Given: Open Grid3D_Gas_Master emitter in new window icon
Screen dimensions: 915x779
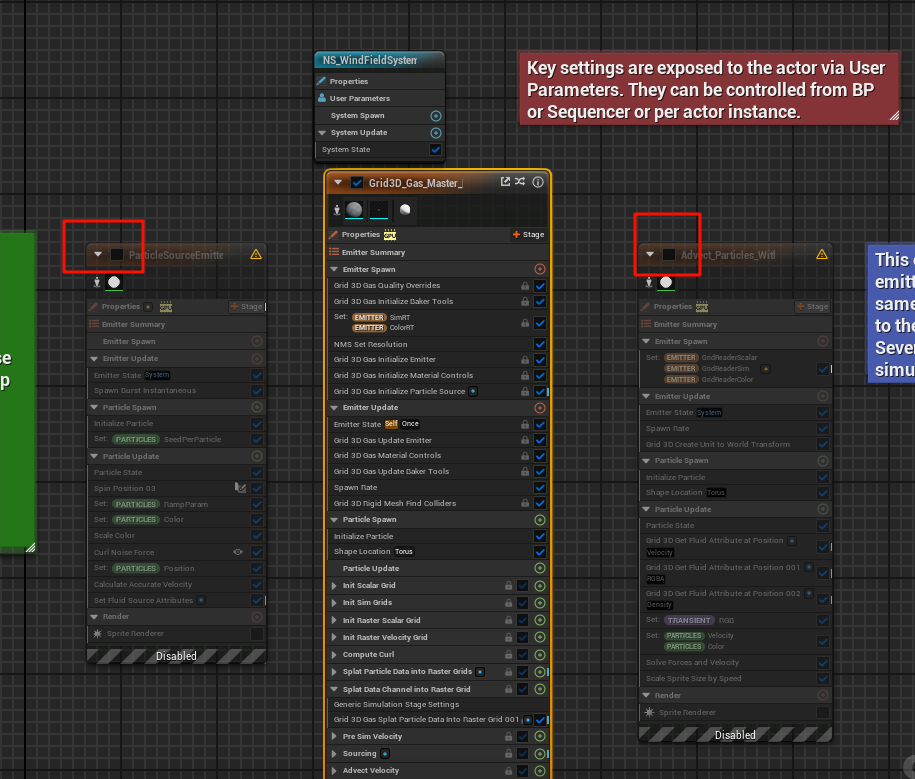Looking at the screenshot, I should [505, 182].
